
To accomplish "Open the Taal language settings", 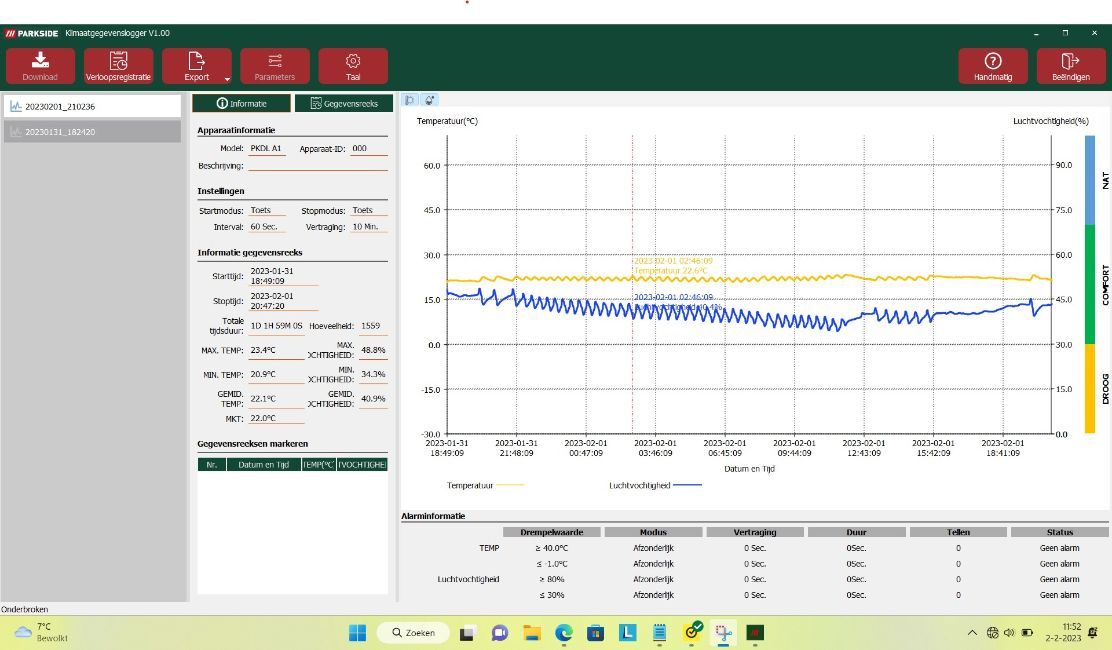I will click(352, 66).
